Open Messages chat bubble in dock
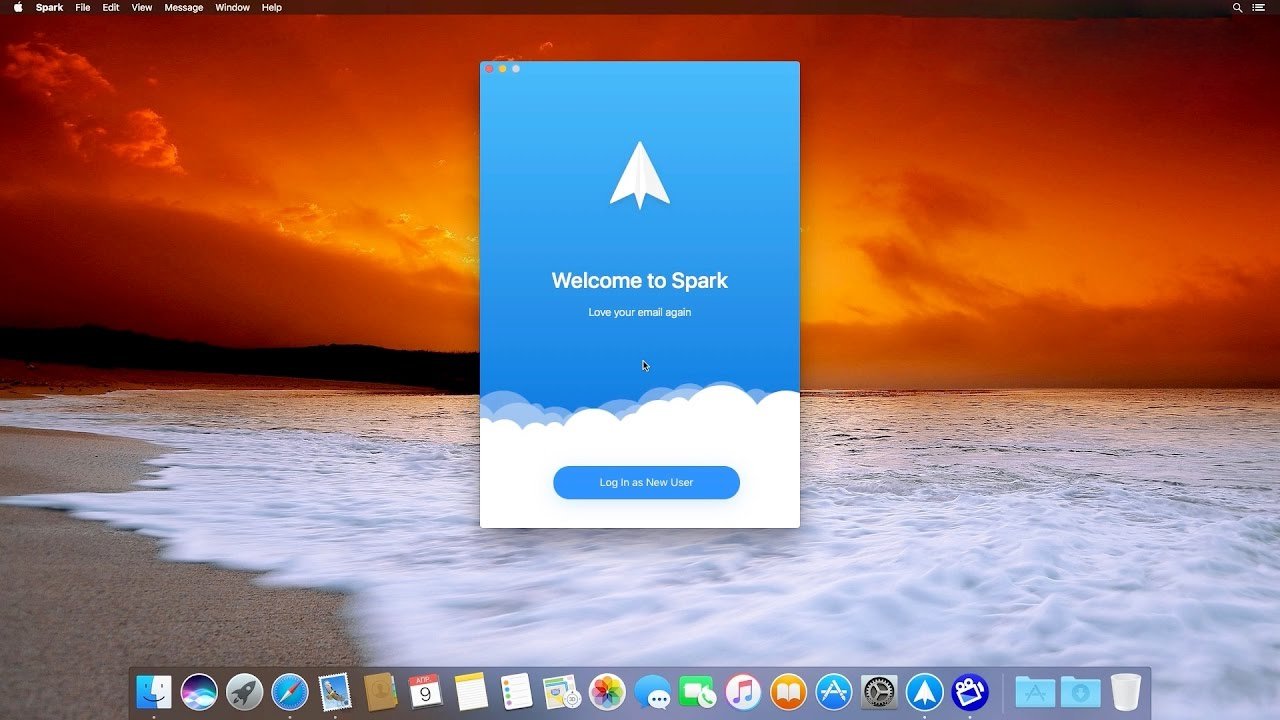 [x=652, y=691]
